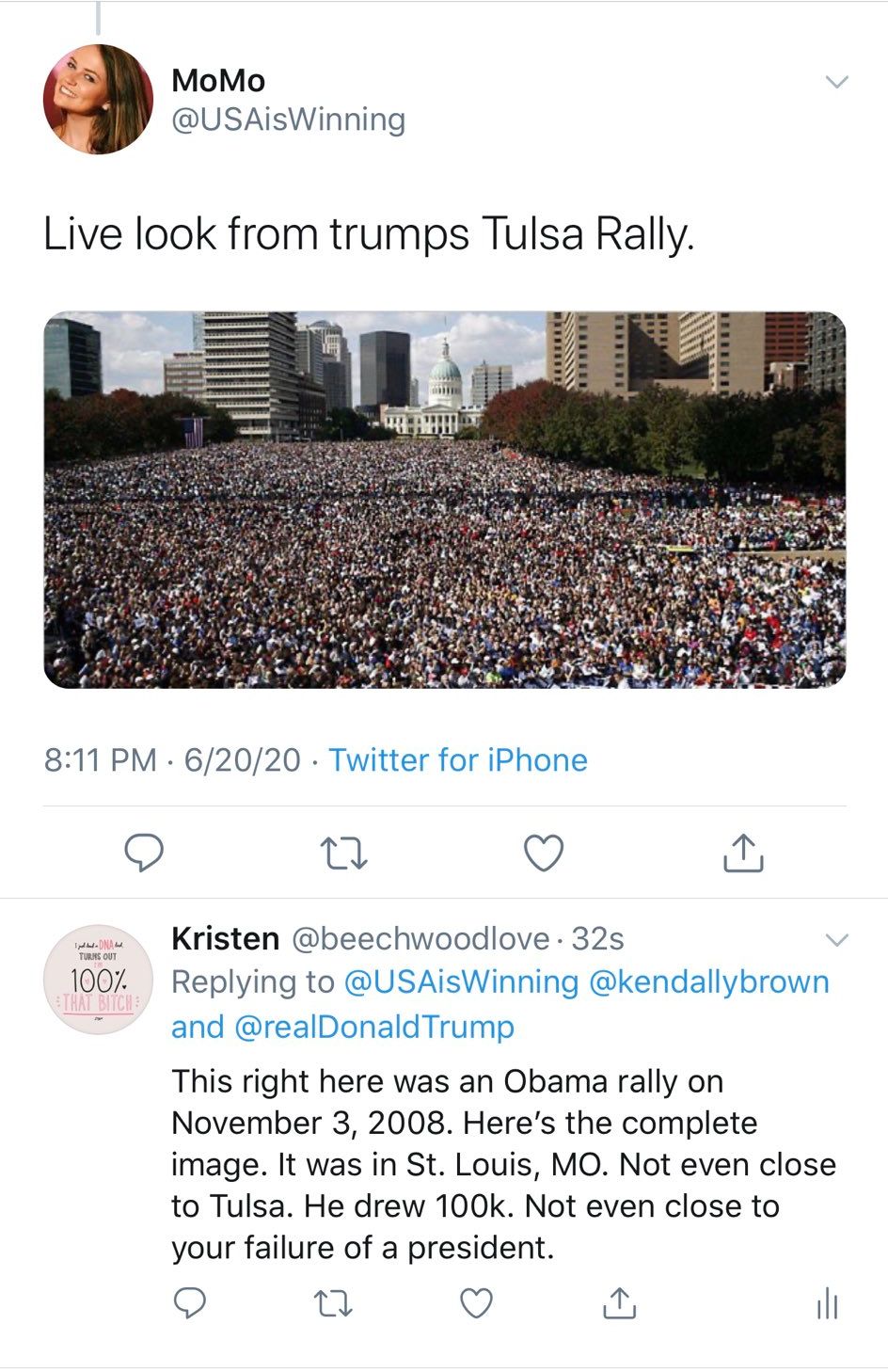This screenshot has height=1372, width=888.
Task: Share MoMo's tweet via share icon
Action: [x=742, y=853]
